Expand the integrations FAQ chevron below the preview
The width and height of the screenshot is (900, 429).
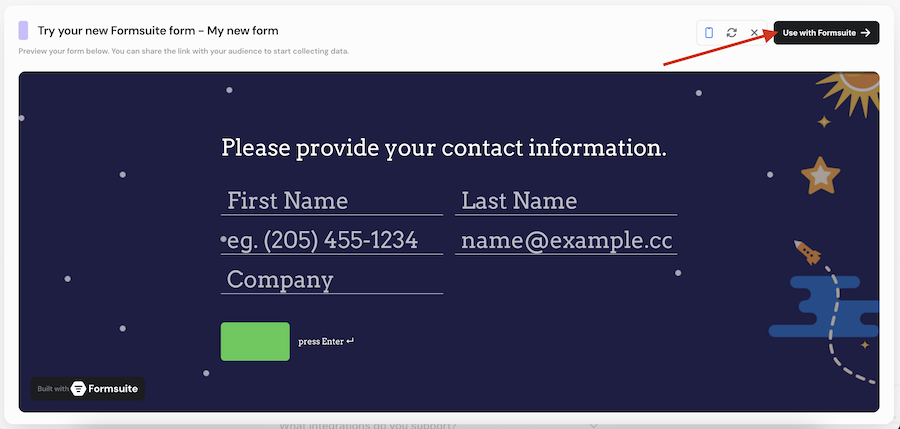coord(595,425)
